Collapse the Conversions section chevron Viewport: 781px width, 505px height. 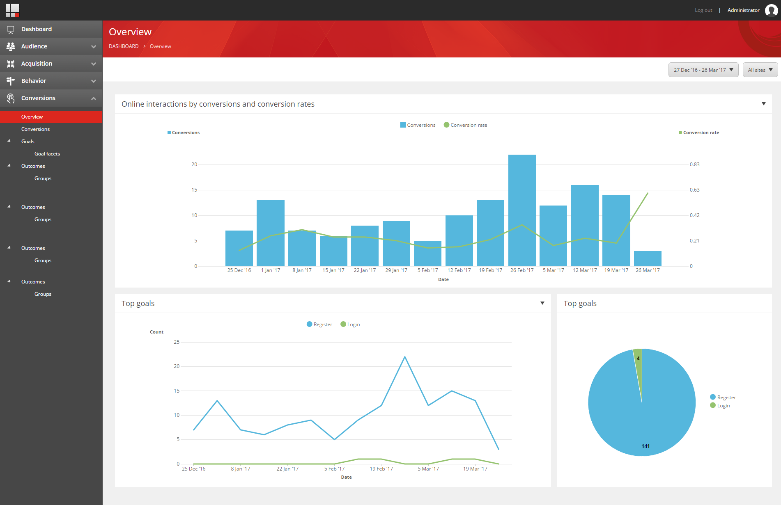pos(94,98)
